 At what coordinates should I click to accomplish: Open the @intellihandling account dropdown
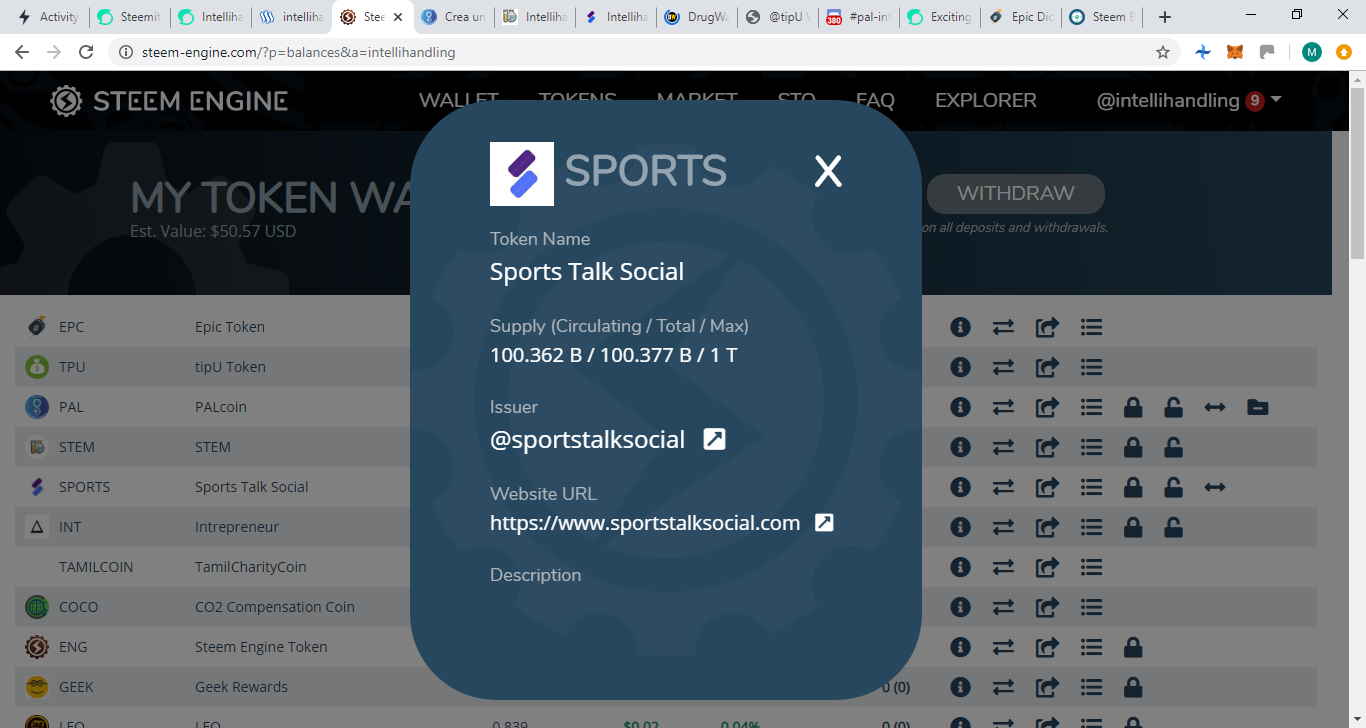tap(1189, 100)
